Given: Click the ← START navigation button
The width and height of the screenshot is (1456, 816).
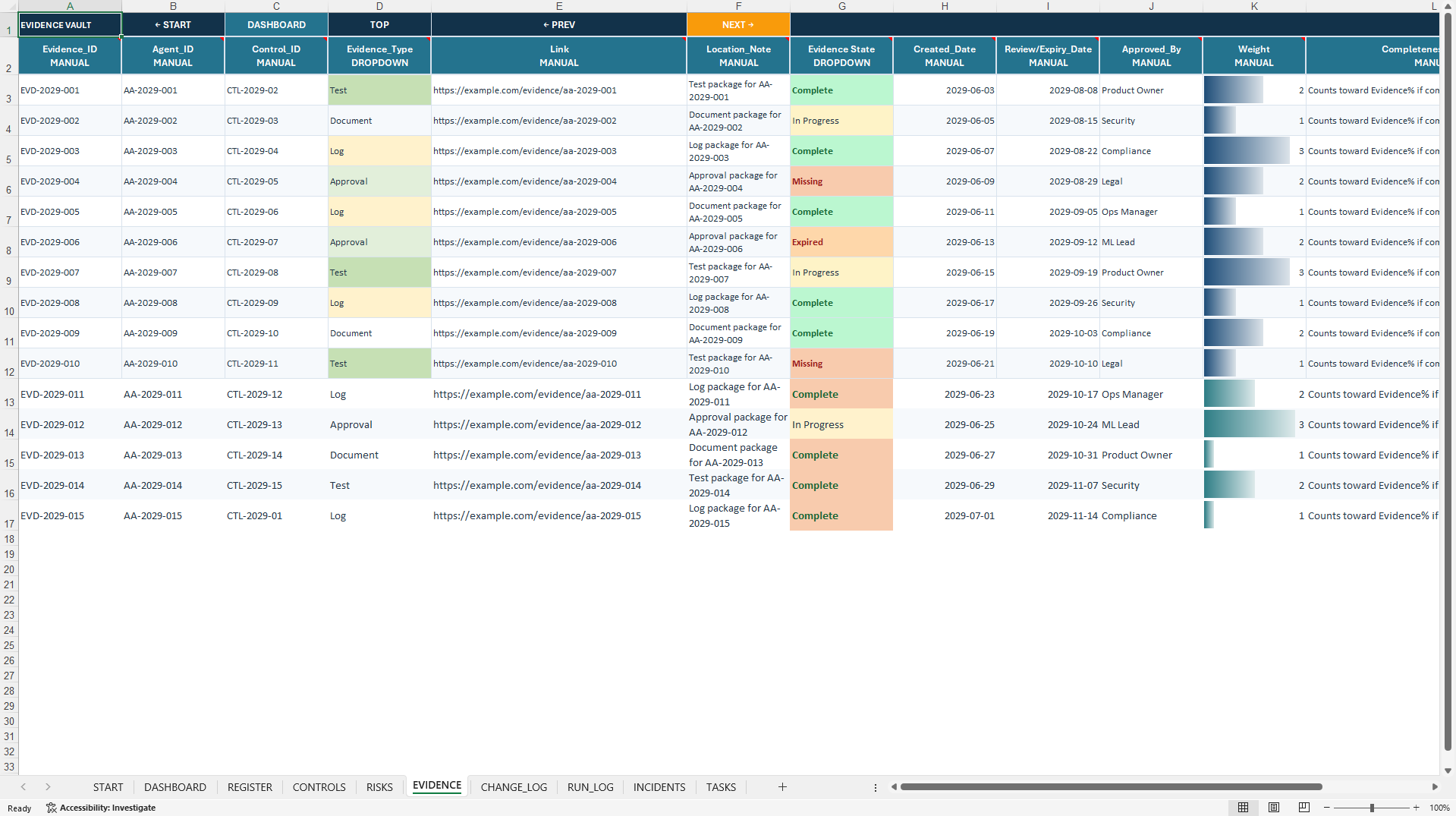Looking at the screenshot, I should (x=173, y=25).
